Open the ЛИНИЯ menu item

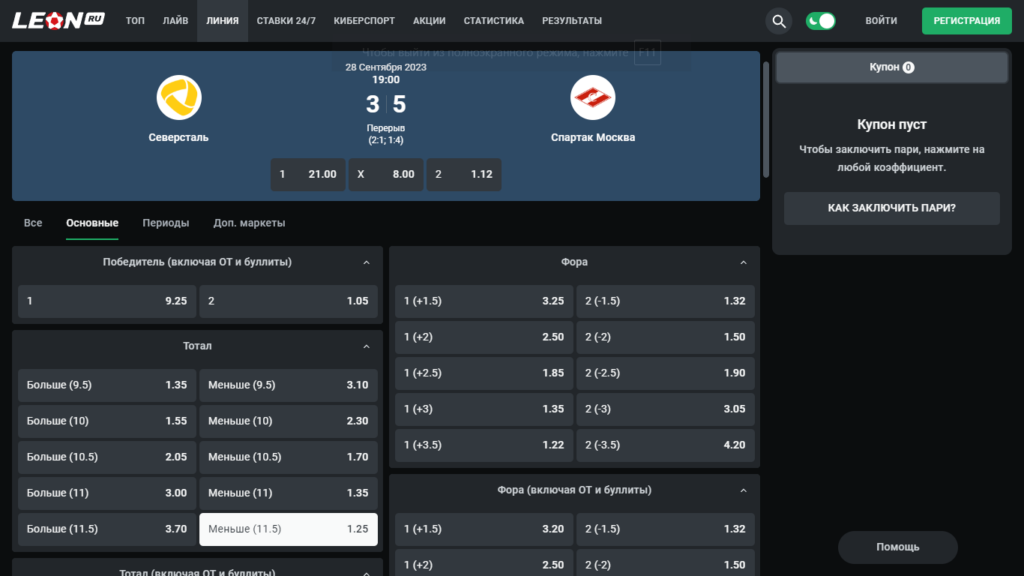point(222,21)
